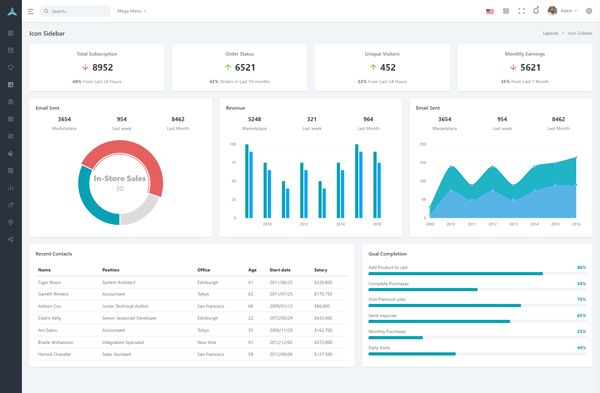Open the US flag language selector
This screenshot has width=600, height=393.
pos(490,11)
